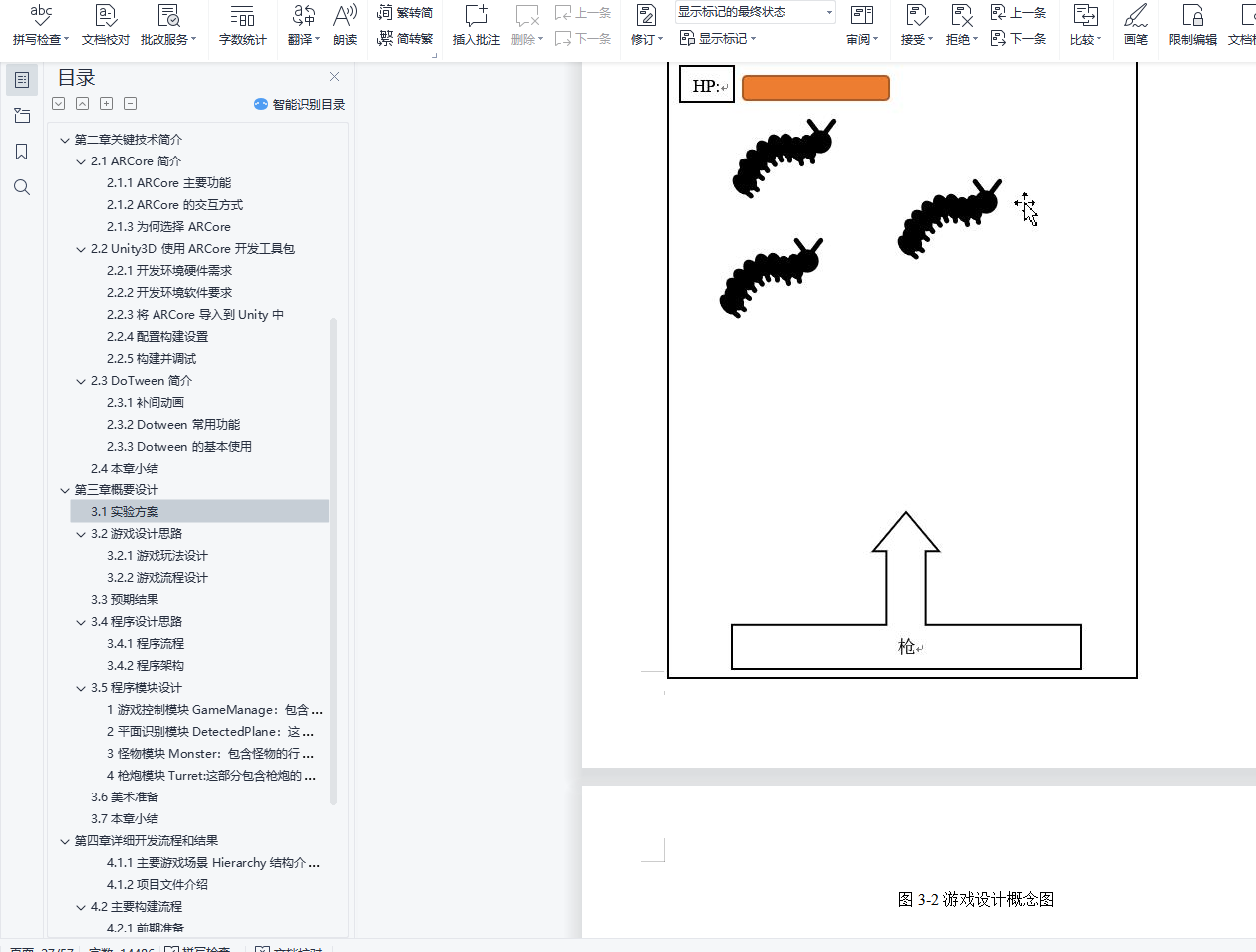Screen dimensions: 1256x952
Task: Jump to next revision 下一条
Action: click(x=1019, y=38)
